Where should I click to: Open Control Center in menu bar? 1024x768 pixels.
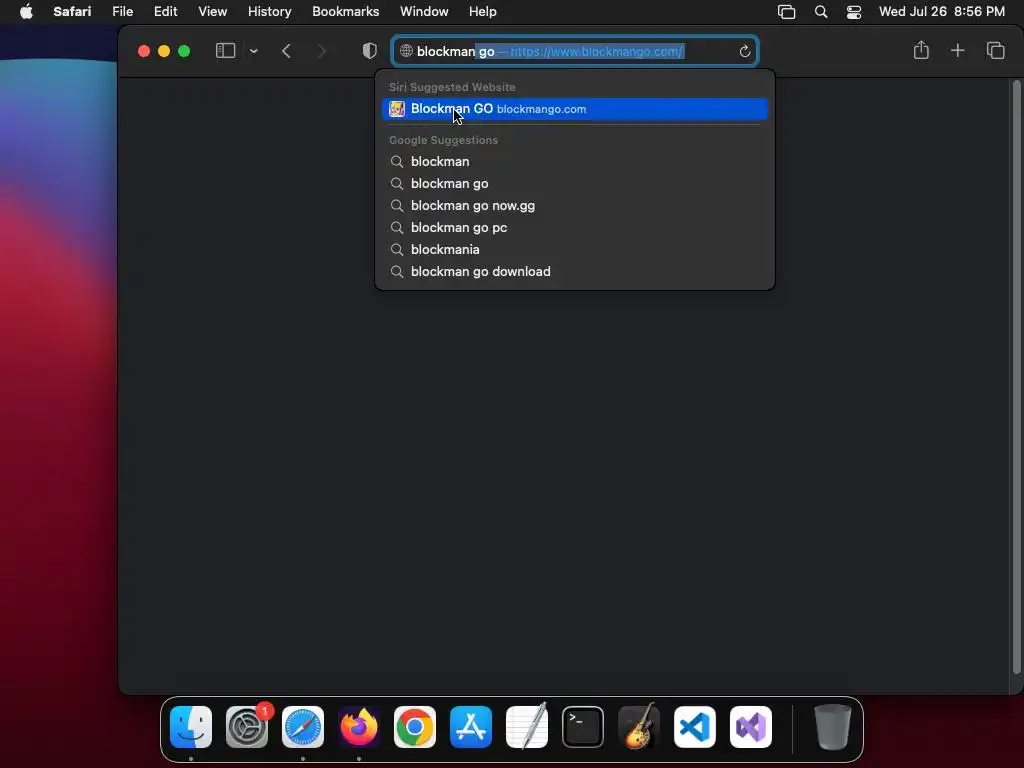[x=854, y=12]
